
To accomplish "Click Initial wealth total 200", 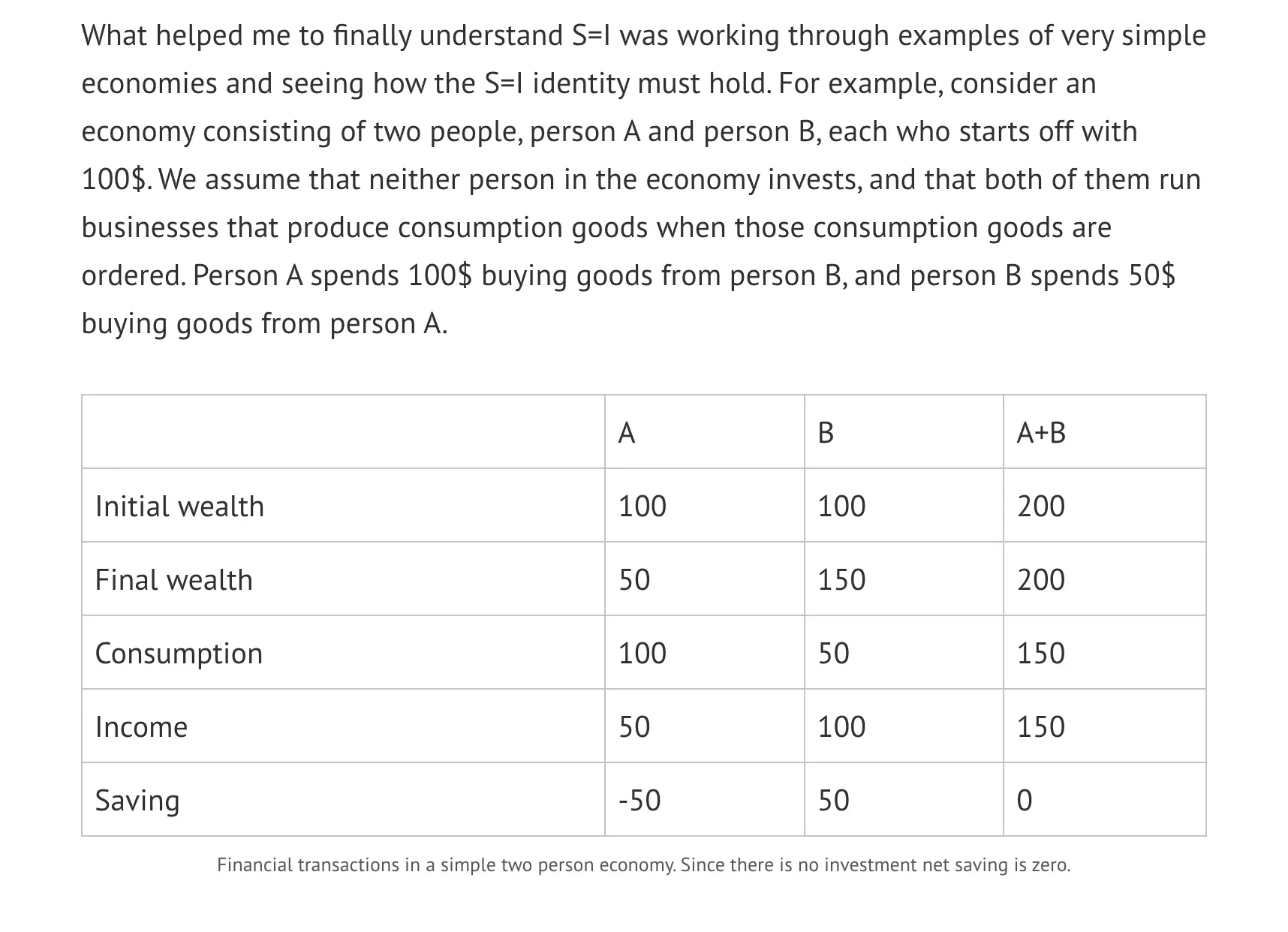I will point(1041,507).
